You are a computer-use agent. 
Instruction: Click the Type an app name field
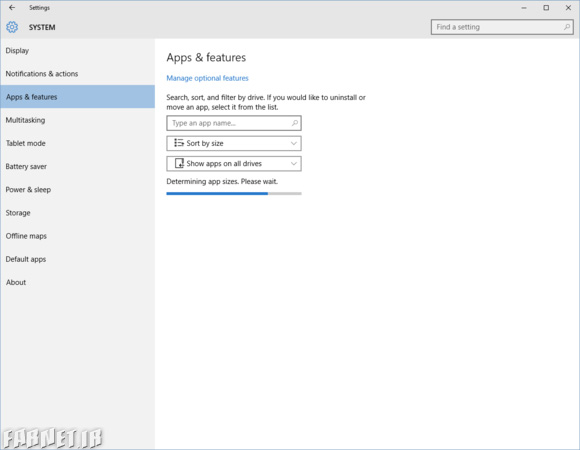(234, 123)
